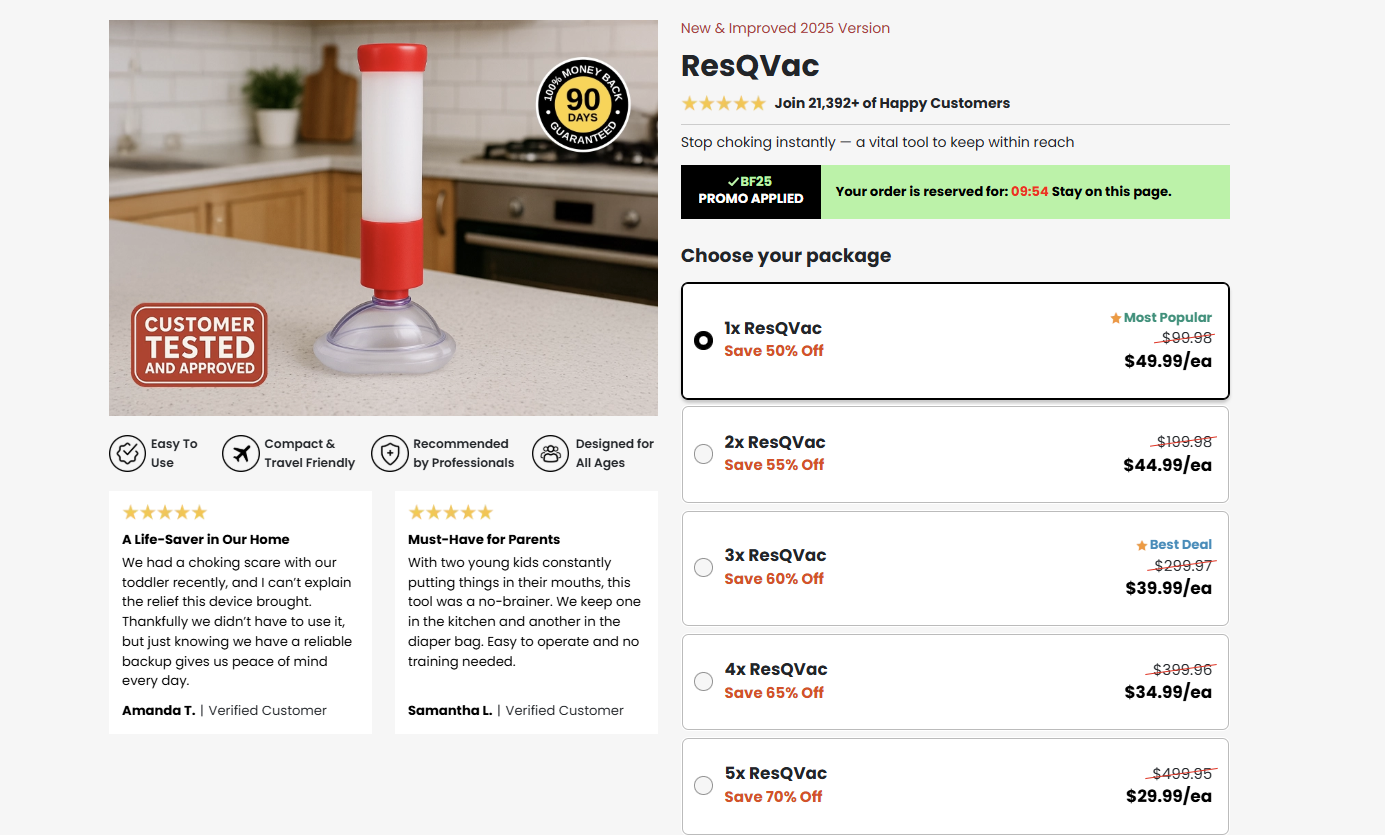
Task: Click the 90 Days Money Back badge
Action: [x=583, y=105]
